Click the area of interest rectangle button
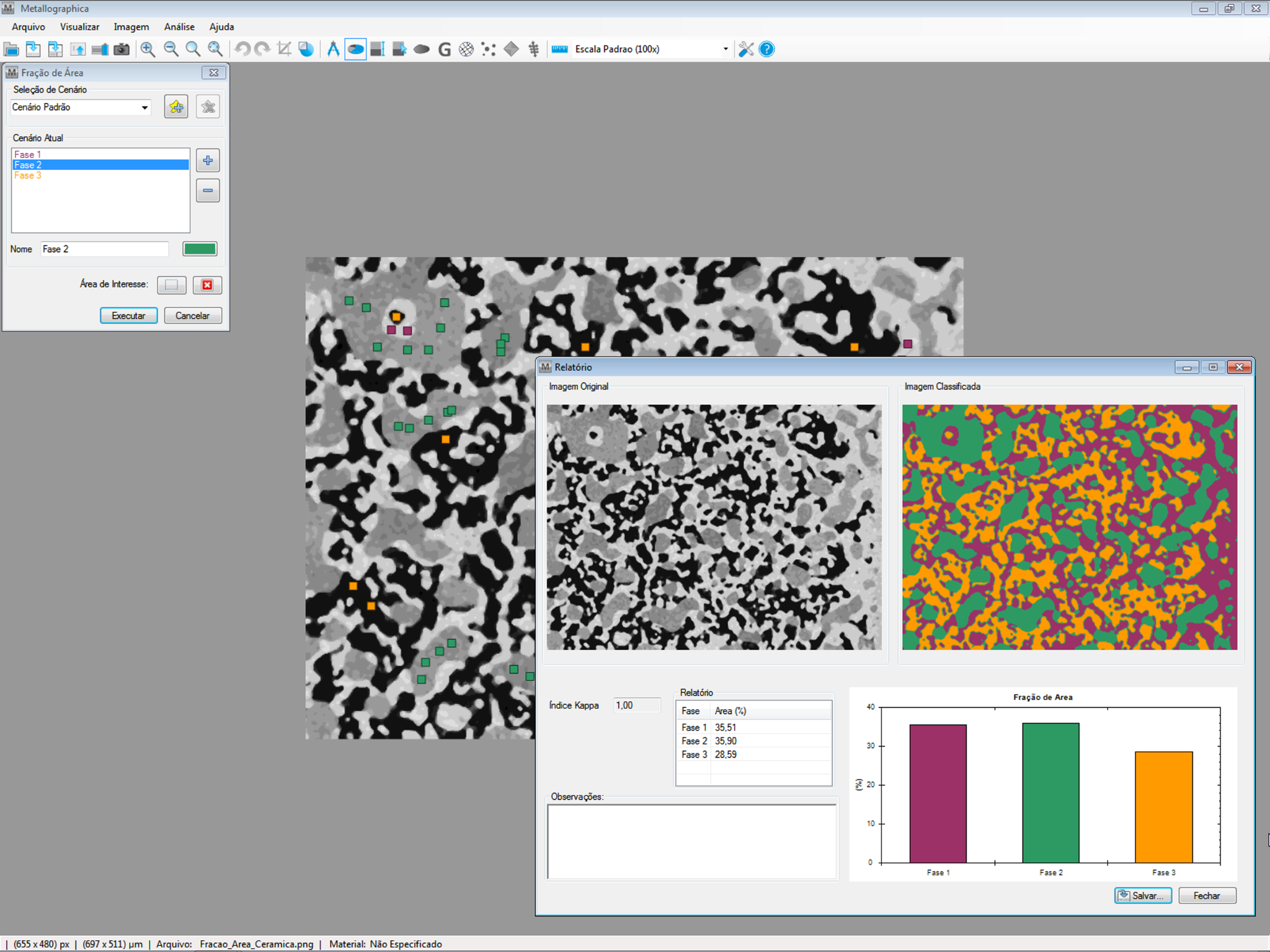This screenshot has width=1270, height=952. click(172, 284)
